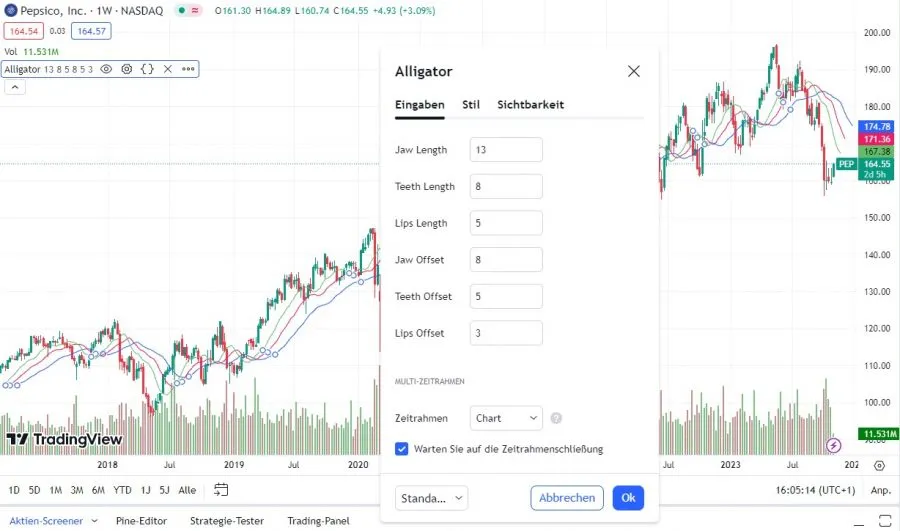Open the Zeitrahmen 'Chart' dropdown
Viewport: 900px width, 531px height.
506,418
